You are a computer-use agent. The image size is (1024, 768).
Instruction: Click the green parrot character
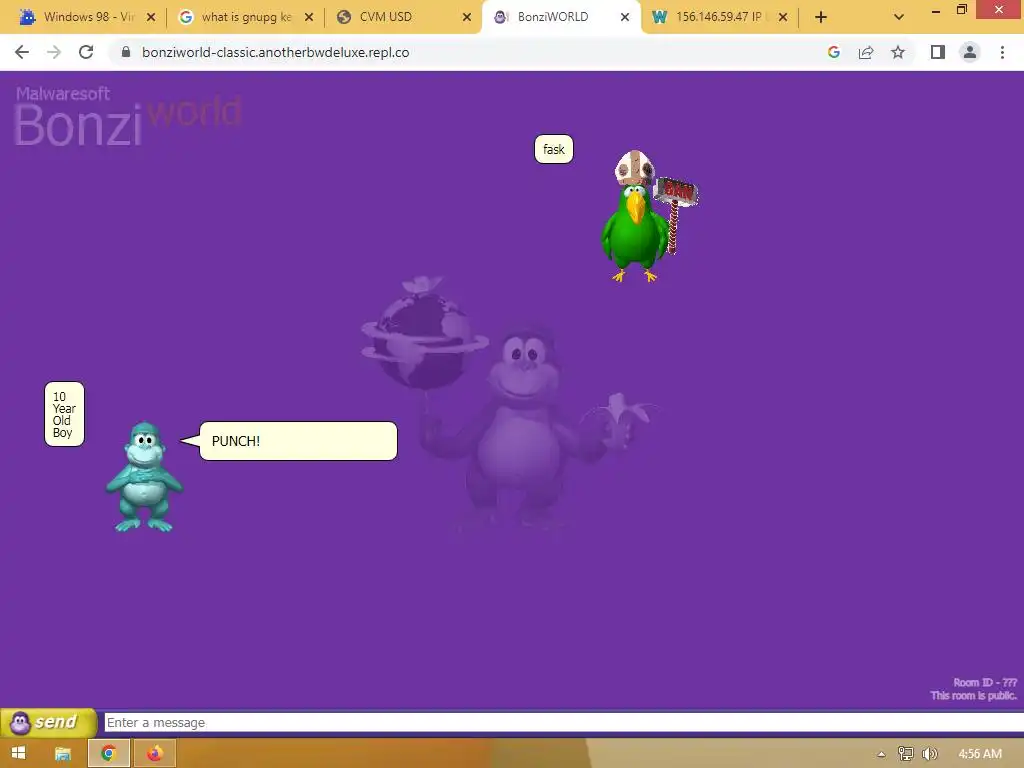pos(637,226)
